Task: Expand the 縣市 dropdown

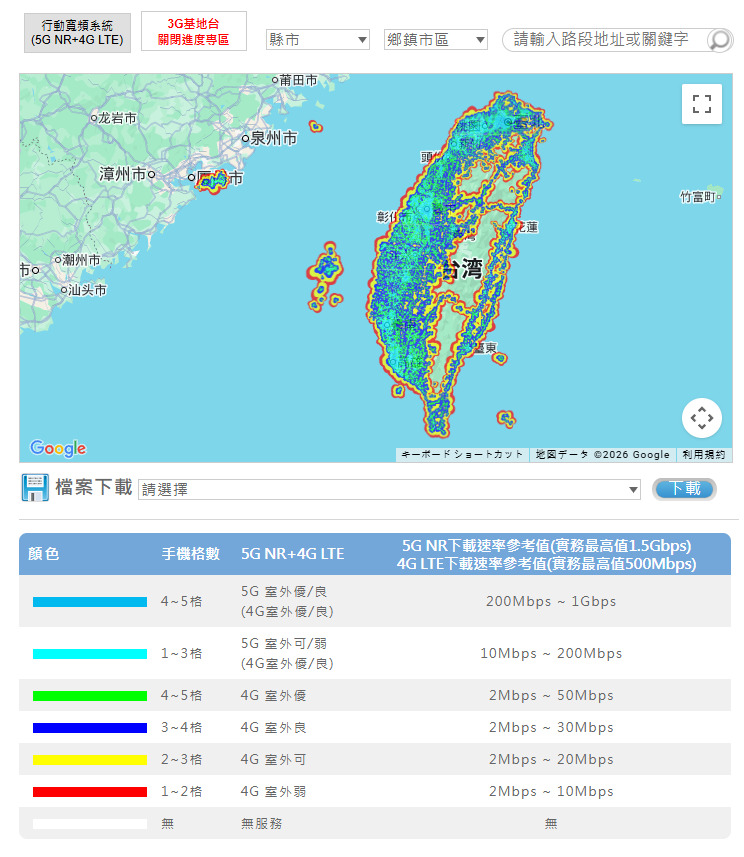Action: [318, 40]
